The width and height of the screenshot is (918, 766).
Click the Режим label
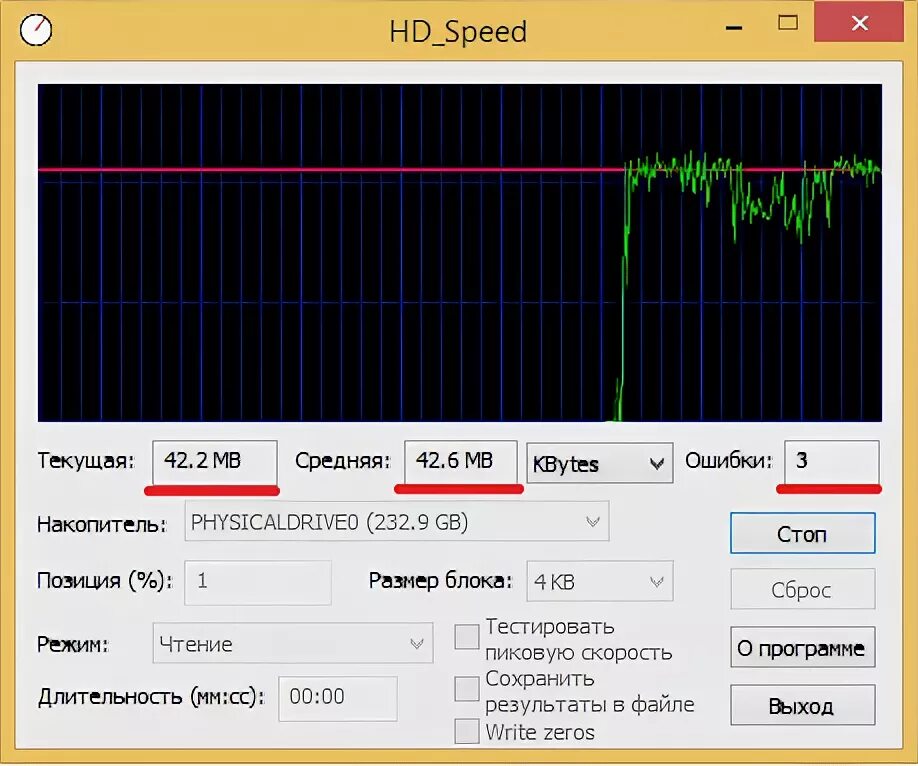click(x=73, y=645)
